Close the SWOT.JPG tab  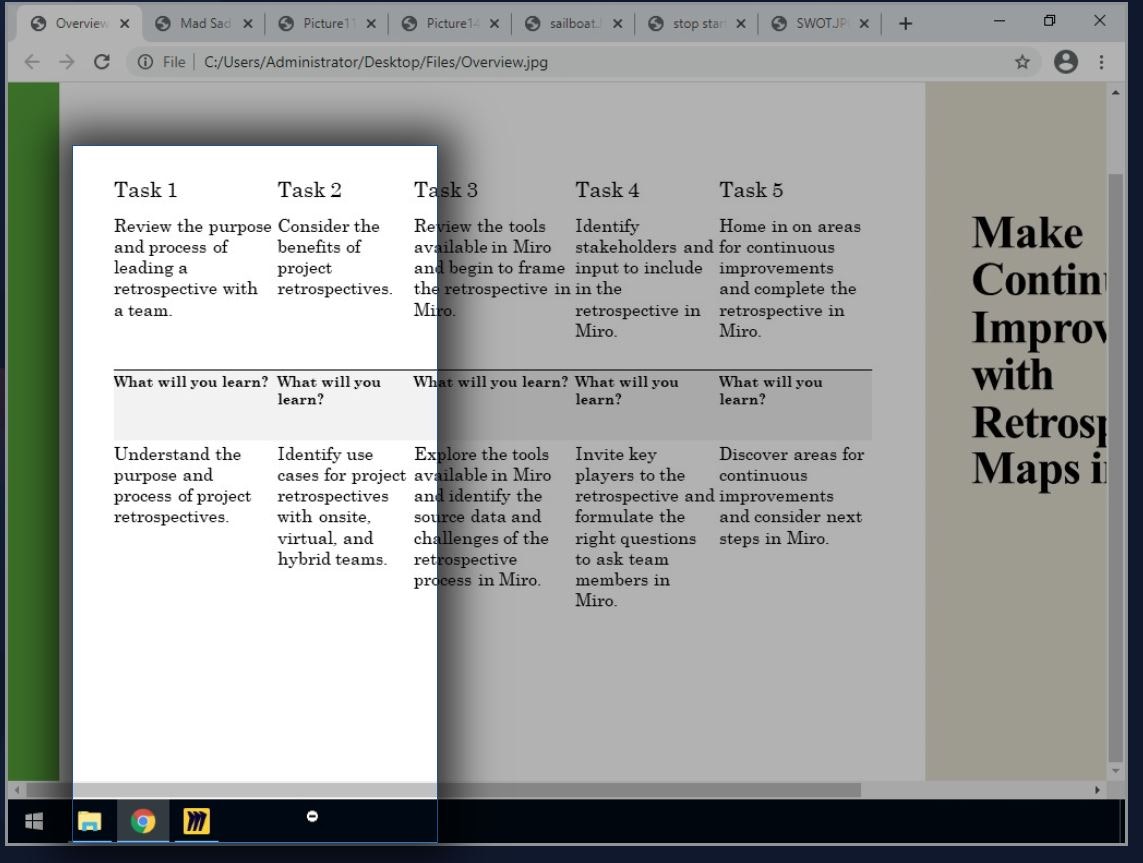(x=864, y=23)
